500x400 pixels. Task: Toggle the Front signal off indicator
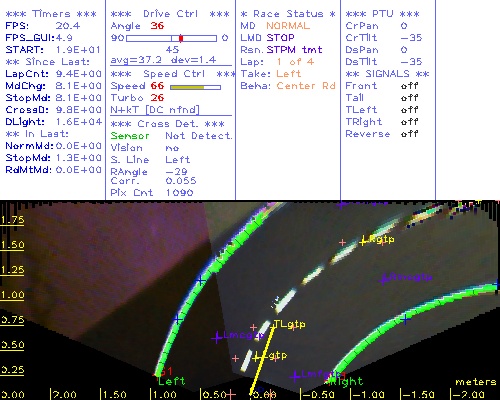(409, 86)
